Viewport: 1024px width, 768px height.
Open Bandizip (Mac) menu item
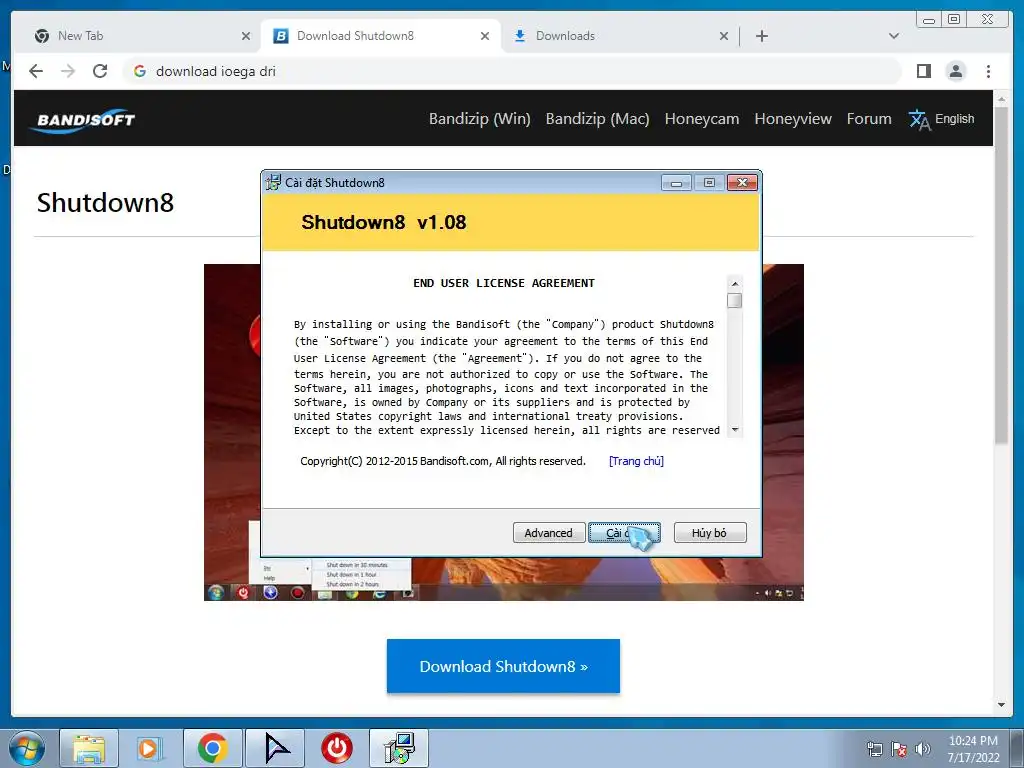tap(598, 119)
